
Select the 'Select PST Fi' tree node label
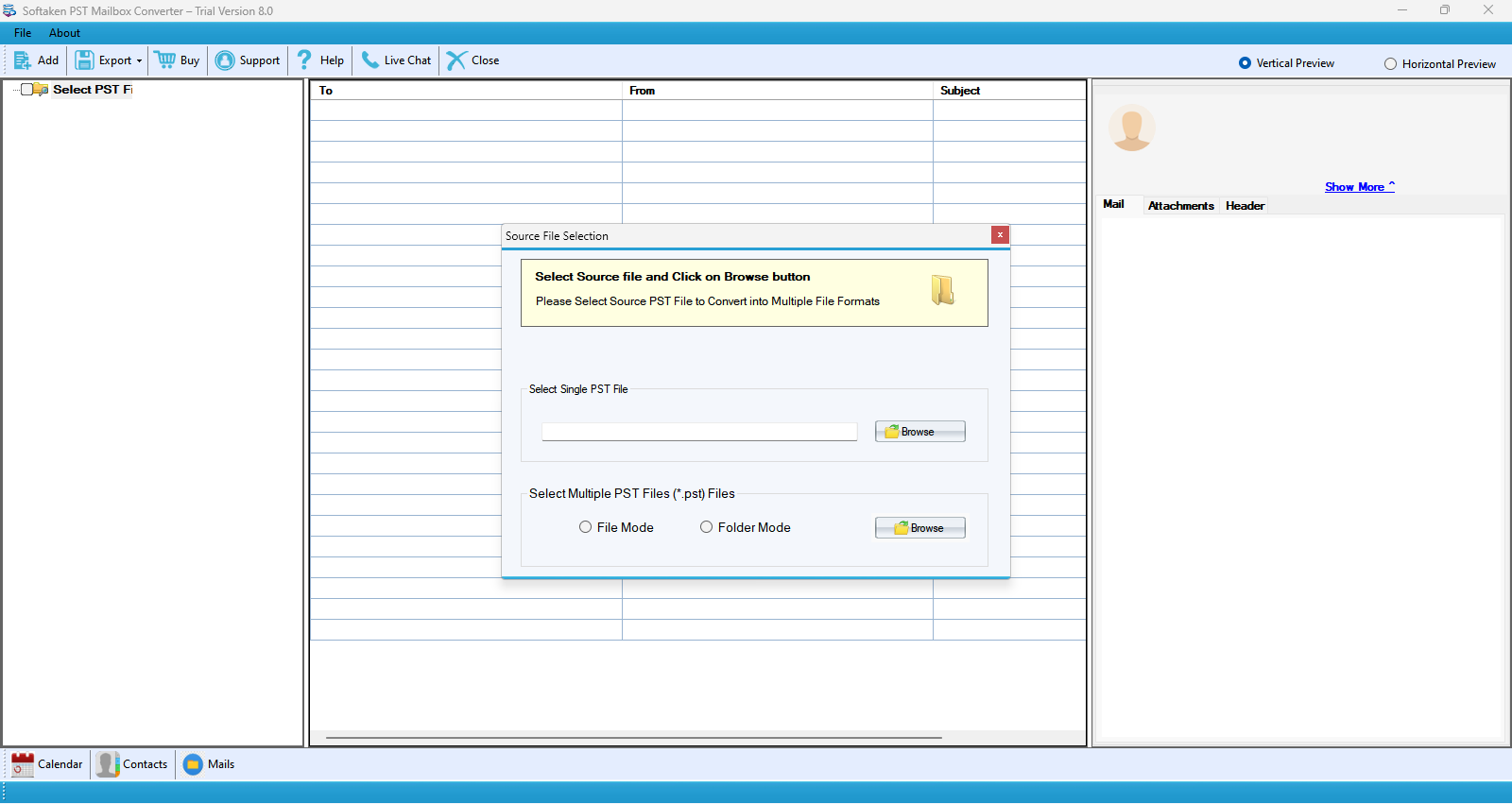[x=93, y=90]
